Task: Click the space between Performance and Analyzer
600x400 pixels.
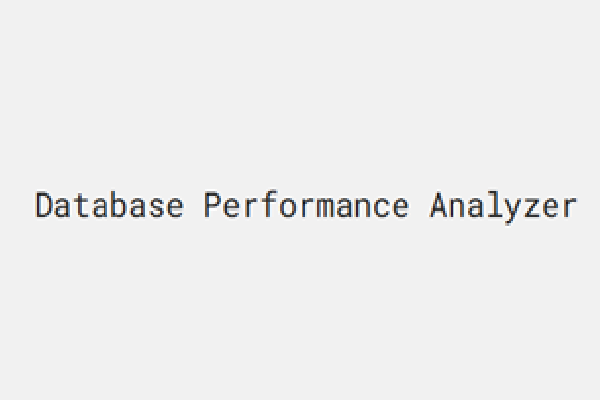Action: 418,205
